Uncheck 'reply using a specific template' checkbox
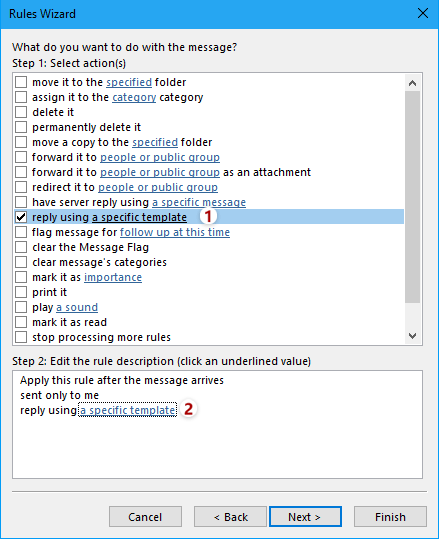 tap(21, 217)
